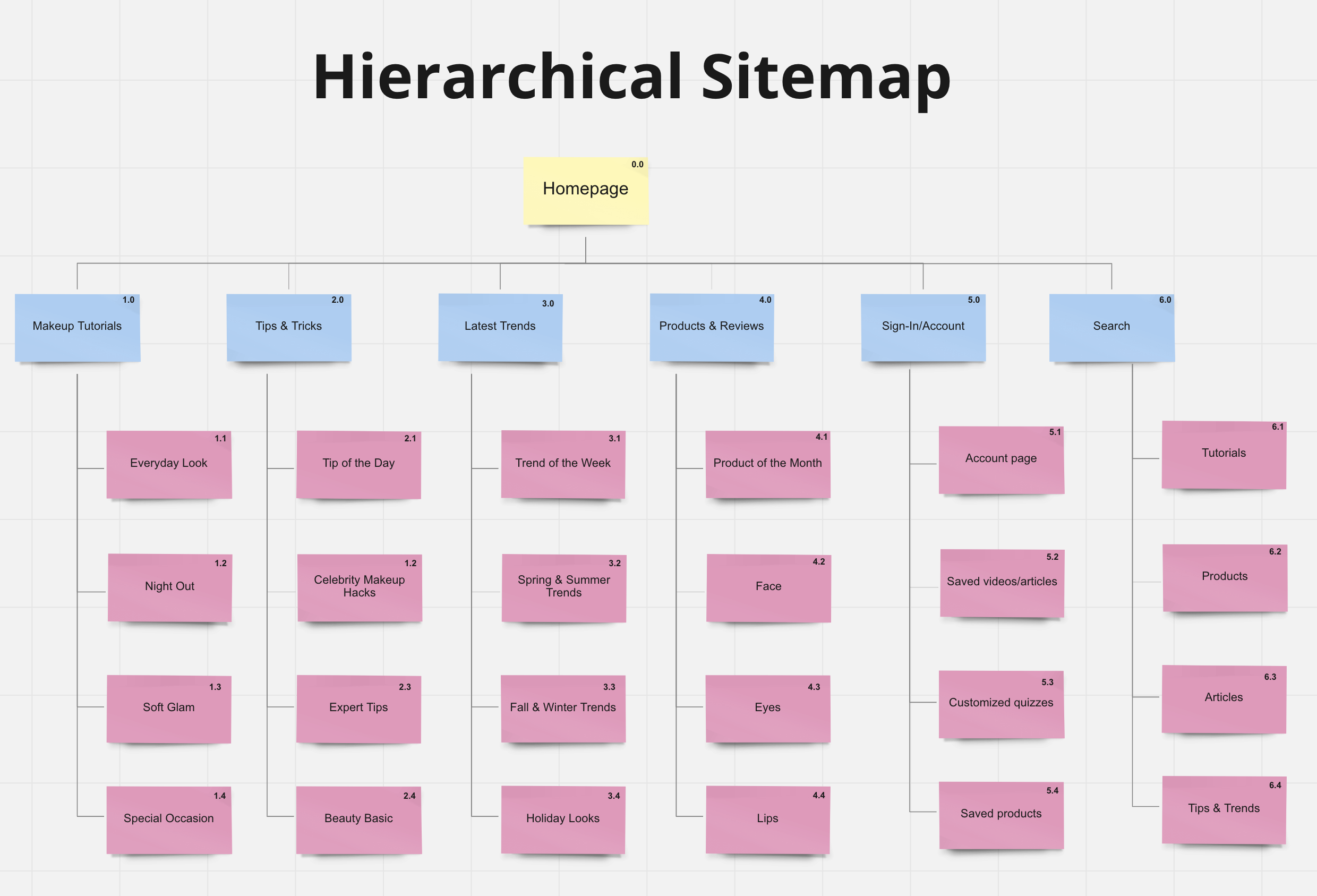The width and height of the screenshot is (1317, 896).
Task: Select the Saved videos/articles note
Action: 1002,583
